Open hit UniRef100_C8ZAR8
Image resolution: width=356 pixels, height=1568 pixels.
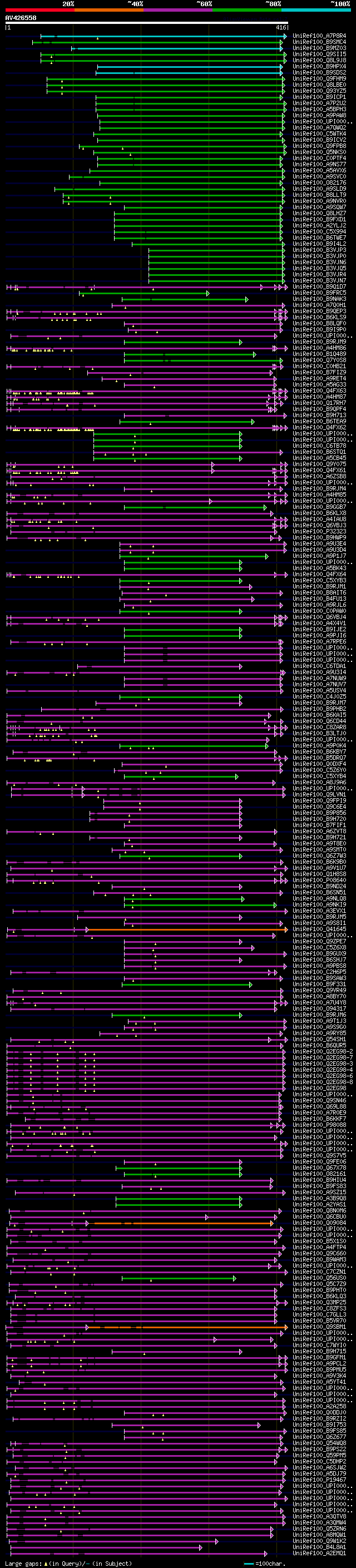[319, 728]
